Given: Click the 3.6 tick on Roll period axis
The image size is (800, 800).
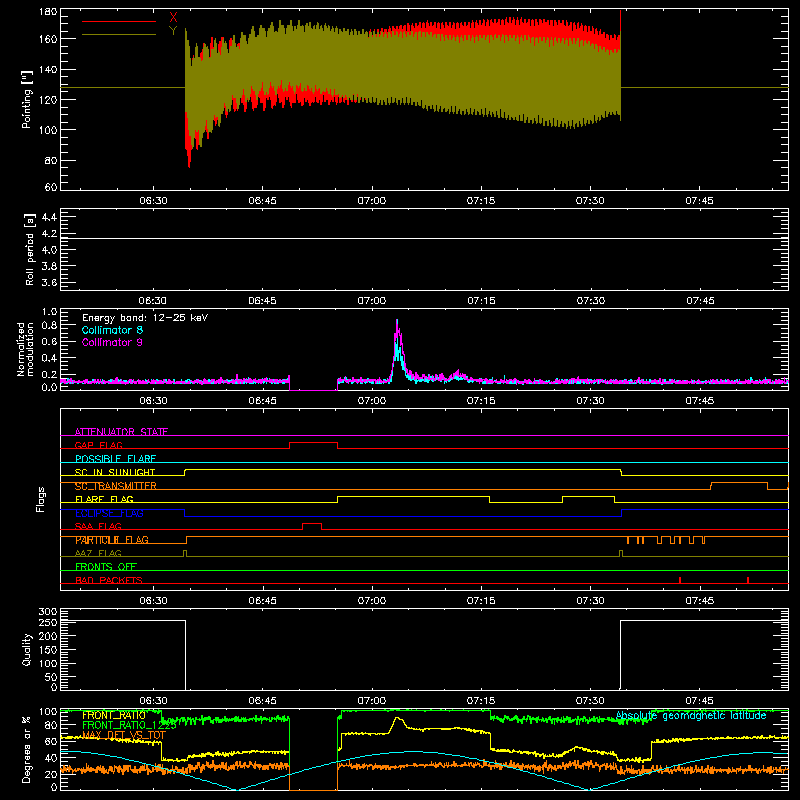Looking at the screenshot, I should [x=49, y=282].
